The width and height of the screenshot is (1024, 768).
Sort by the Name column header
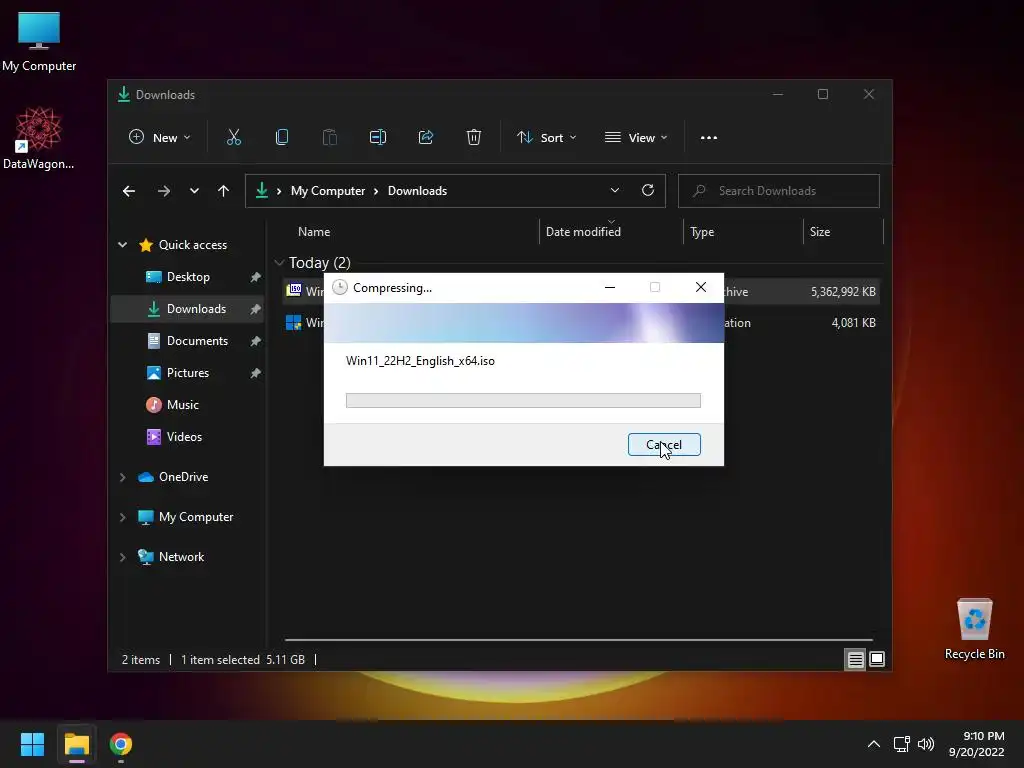tap(314, 232)
